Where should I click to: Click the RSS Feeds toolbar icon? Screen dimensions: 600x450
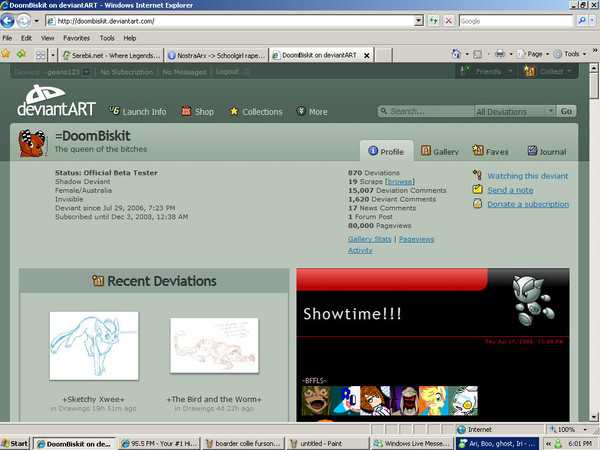(x=478, y=54)
